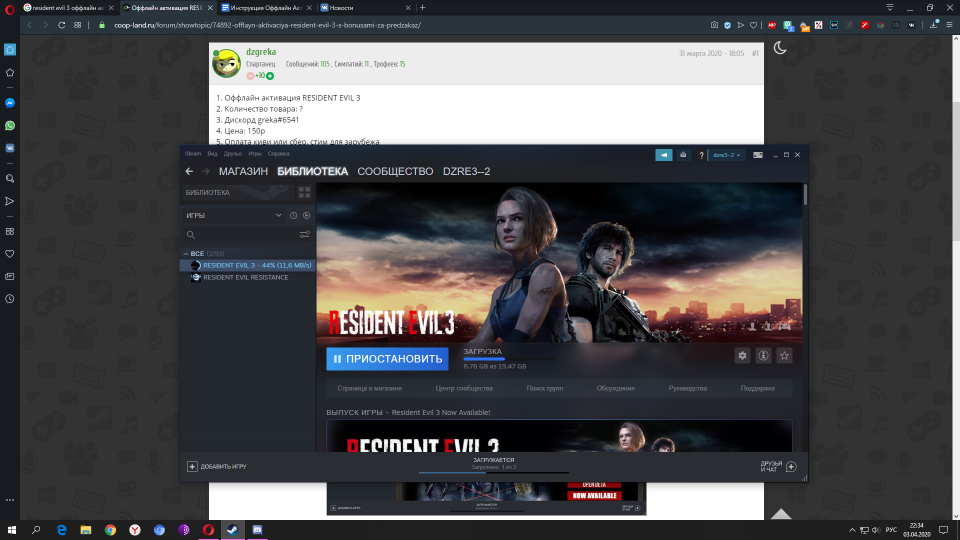The image size is (960, 540).
Task: Switch library to grid collections view
Action: pyautogui.click(x=304, y=192)
